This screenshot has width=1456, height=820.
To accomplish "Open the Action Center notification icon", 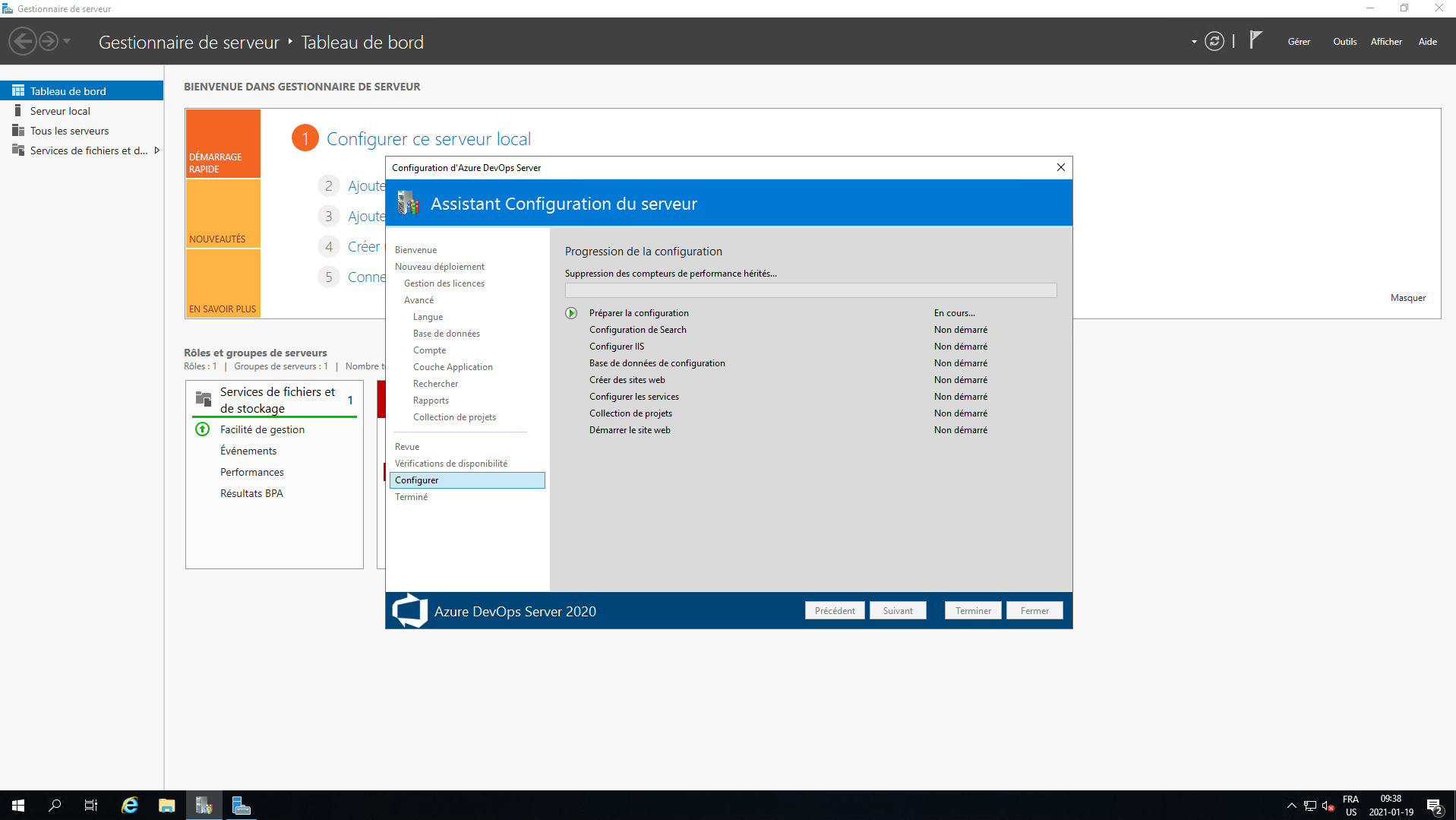I will 1434,806.
